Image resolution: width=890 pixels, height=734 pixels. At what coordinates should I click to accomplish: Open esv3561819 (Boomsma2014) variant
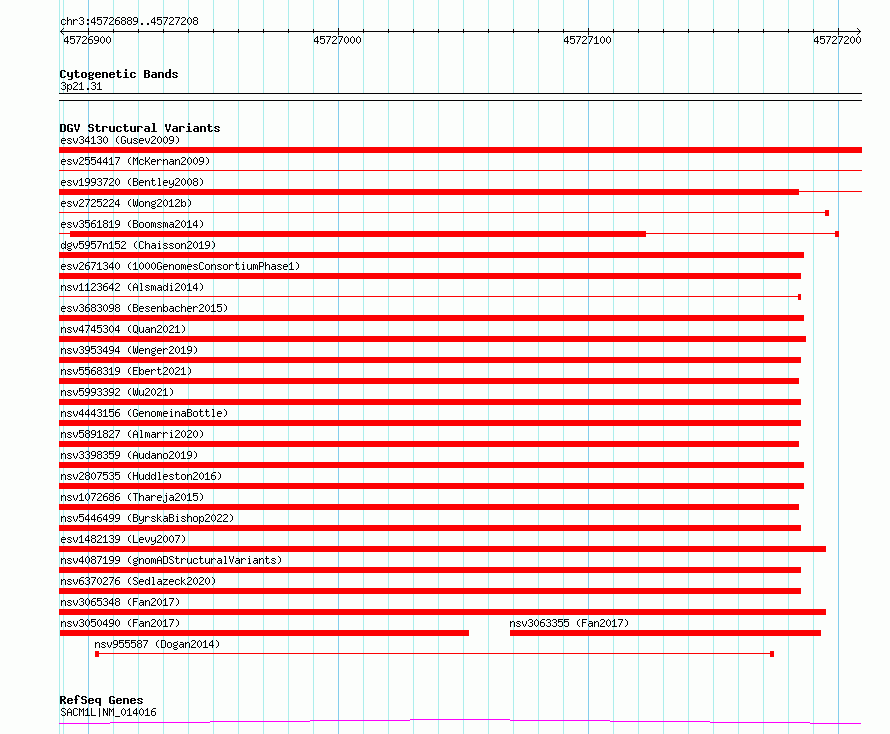[132, 224]
